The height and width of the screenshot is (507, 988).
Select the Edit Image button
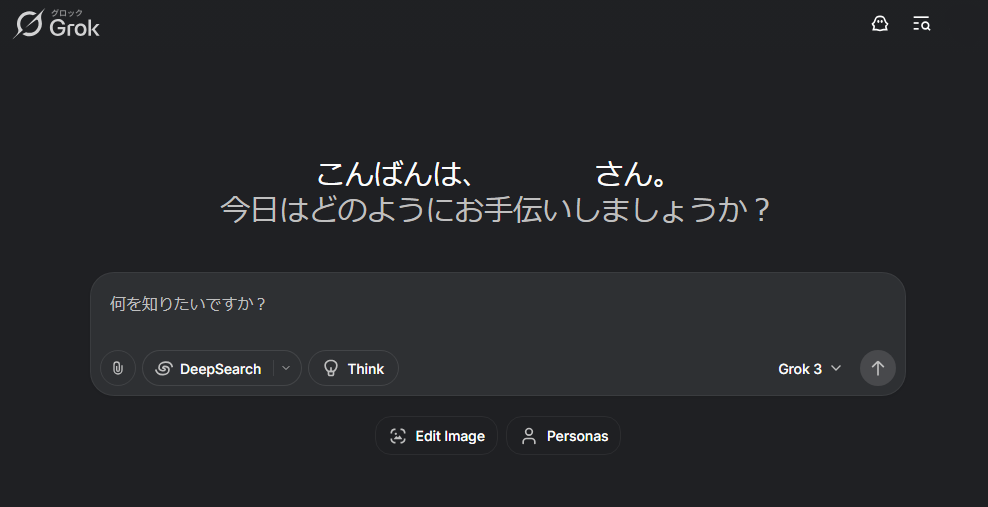coord(437,436)
